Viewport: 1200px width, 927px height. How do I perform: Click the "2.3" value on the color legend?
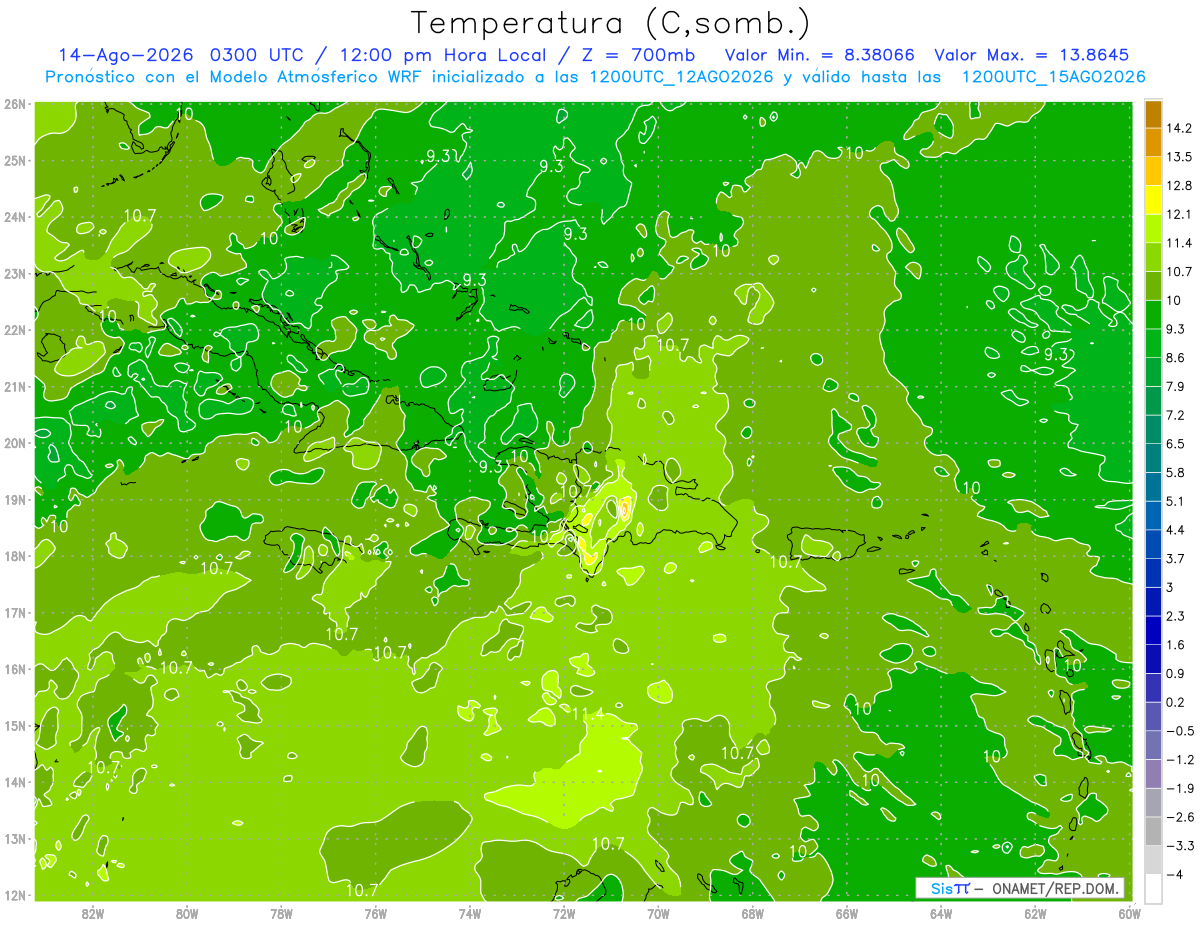pyautogui.click(x=1176, y=616)
